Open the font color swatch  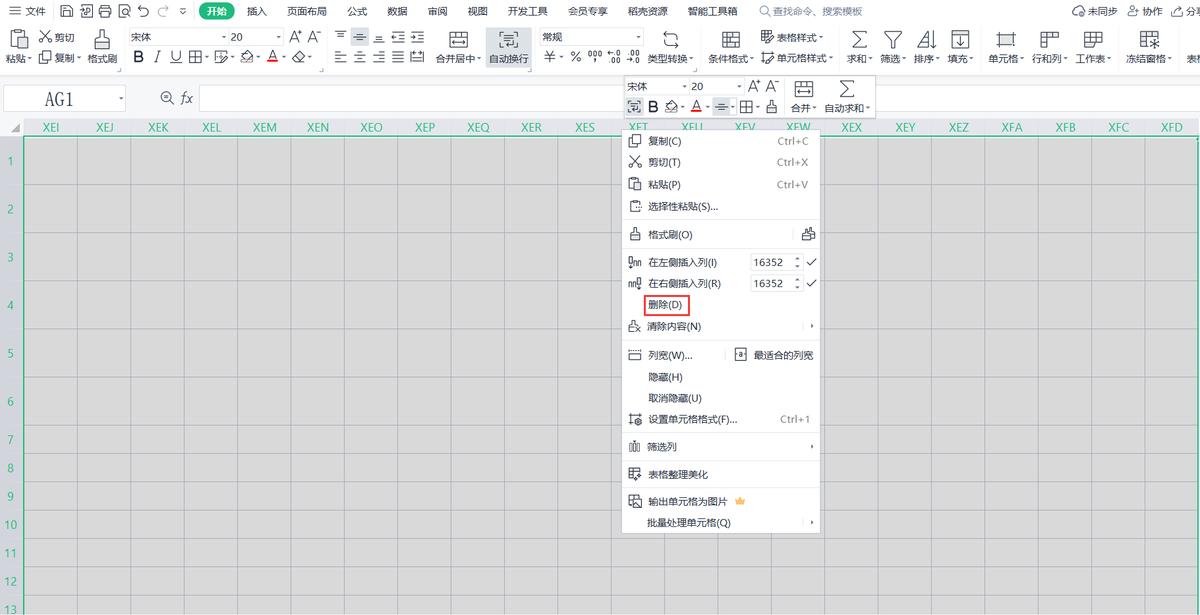tap(273, 58)
